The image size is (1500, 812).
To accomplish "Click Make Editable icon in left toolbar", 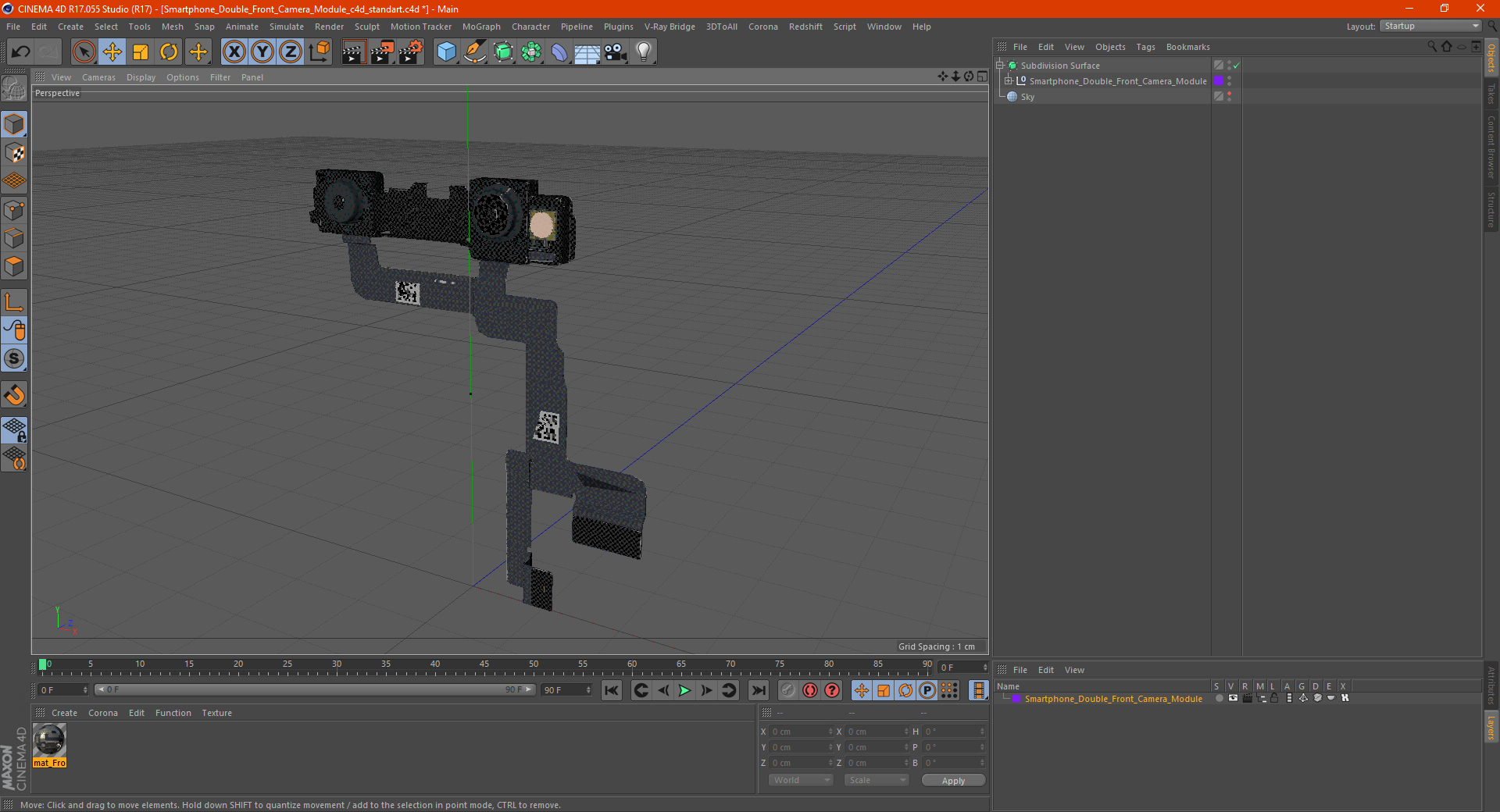I will 14,88.
